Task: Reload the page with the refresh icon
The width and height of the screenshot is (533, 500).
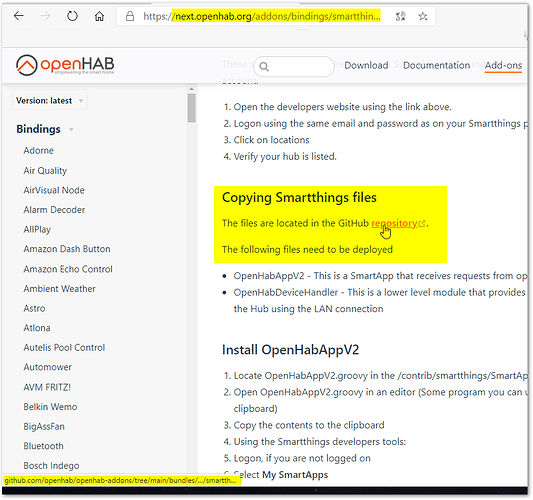Action: tap(72, 16)
